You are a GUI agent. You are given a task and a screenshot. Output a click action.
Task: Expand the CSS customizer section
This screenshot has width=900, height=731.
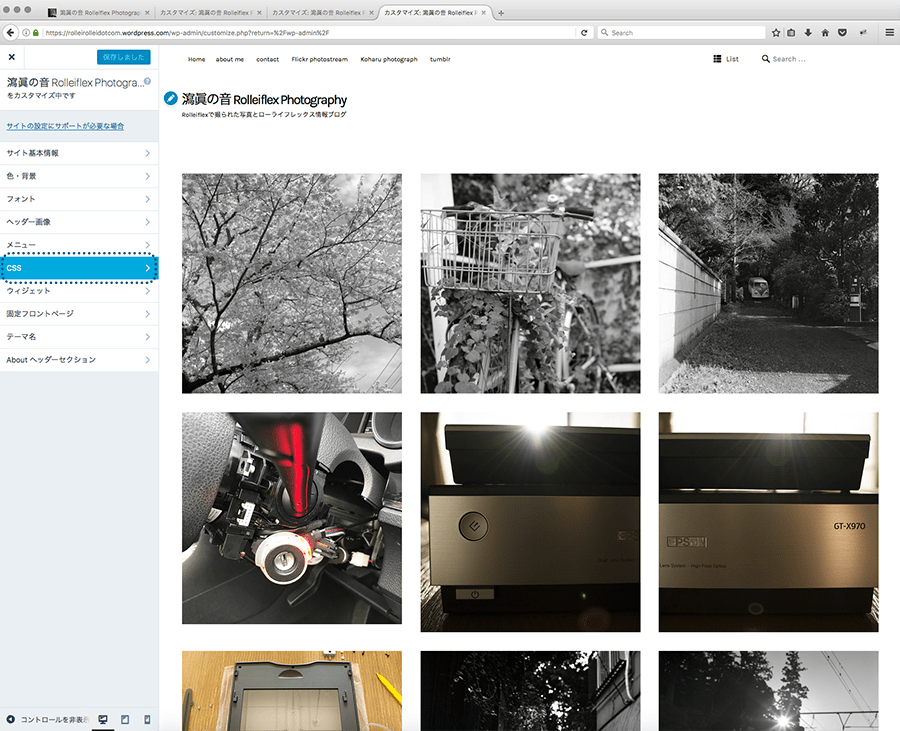tap(78, 268)
